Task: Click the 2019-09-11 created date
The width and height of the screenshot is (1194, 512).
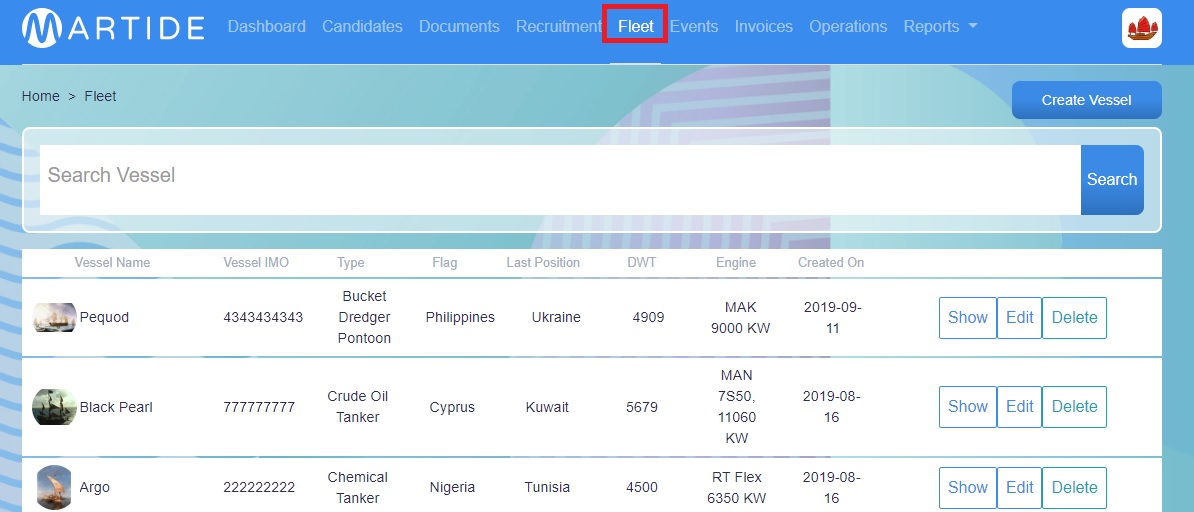Action: [x=833, y=318]
